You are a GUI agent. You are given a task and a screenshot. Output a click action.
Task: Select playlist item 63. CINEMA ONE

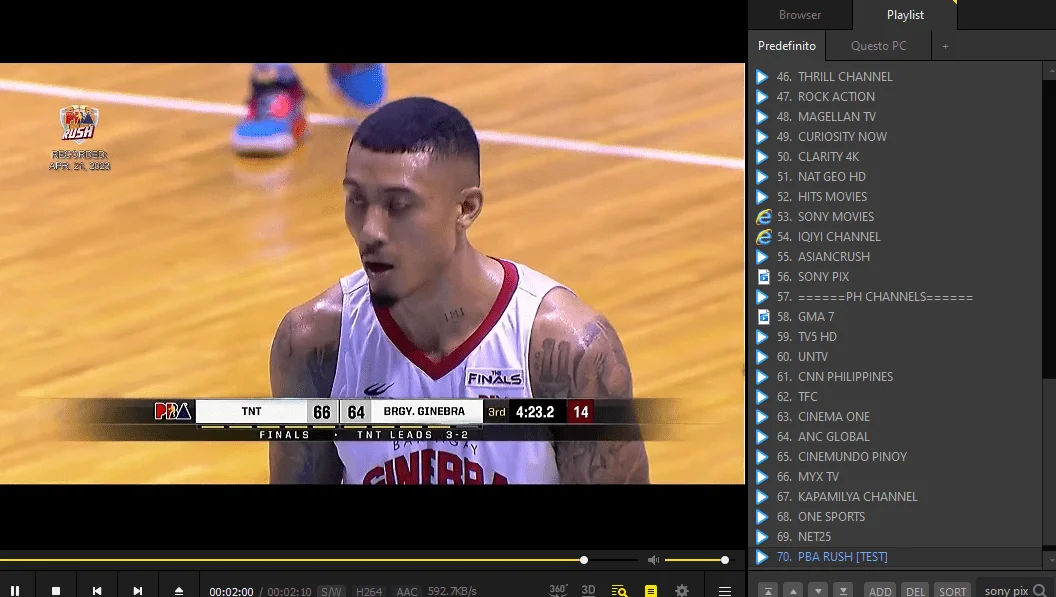[897, 416]
